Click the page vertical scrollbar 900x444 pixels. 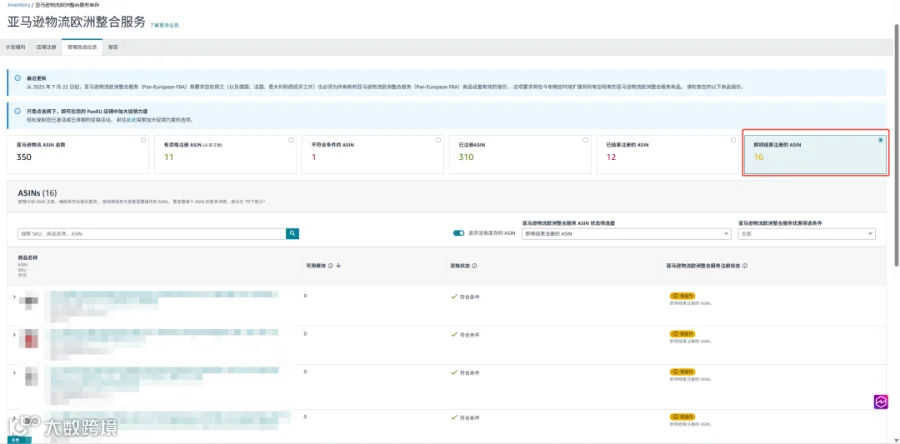point(896,145)
